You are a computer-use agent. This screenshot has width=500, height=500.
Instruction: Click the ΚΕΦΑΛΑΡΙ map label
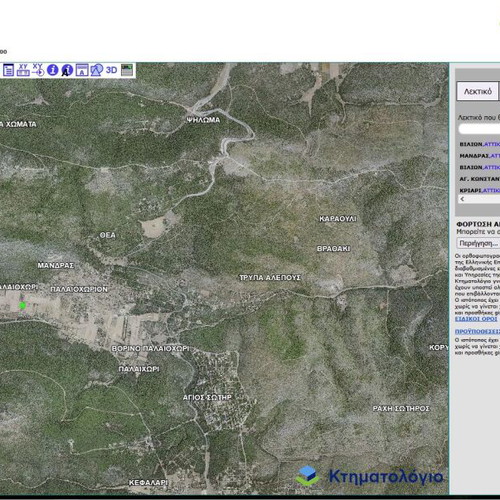click(148, 483)
